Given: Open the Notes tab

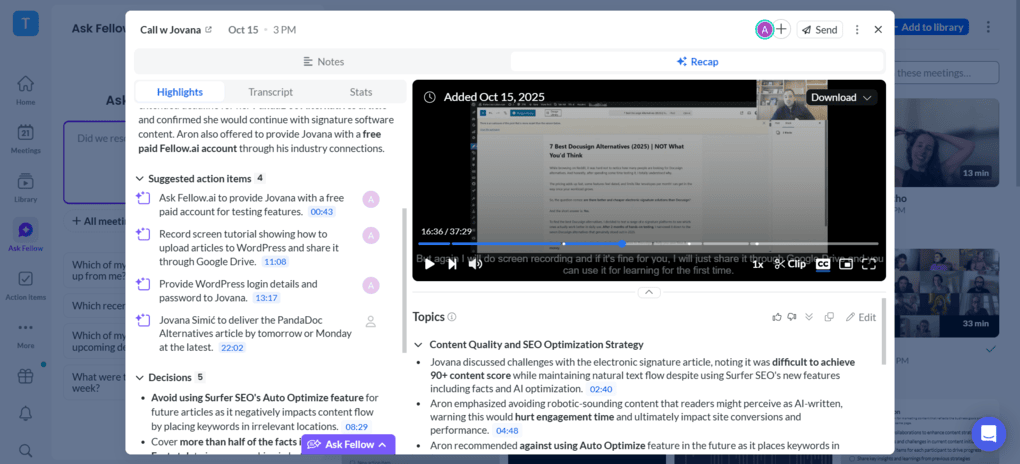Looking at the screenshot, I should pos(323,62).
